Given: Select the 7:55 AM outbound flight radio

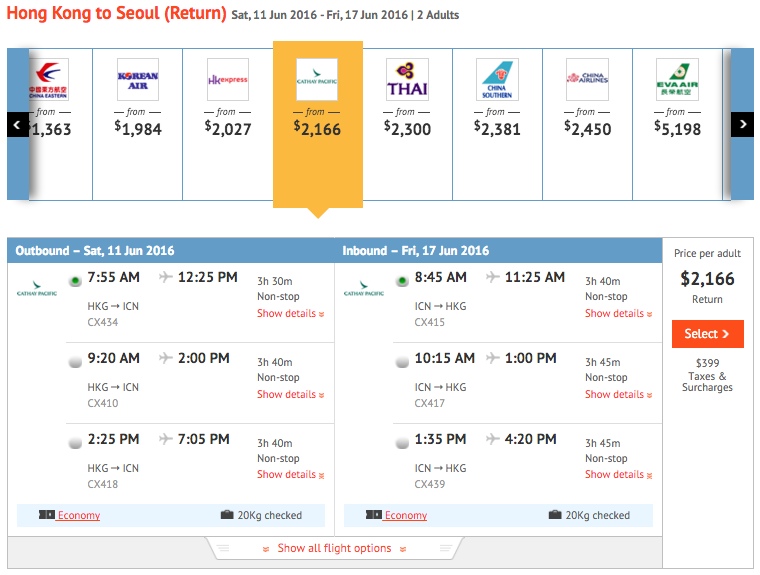Looking at the screenshot, I should tap(75, 281).
